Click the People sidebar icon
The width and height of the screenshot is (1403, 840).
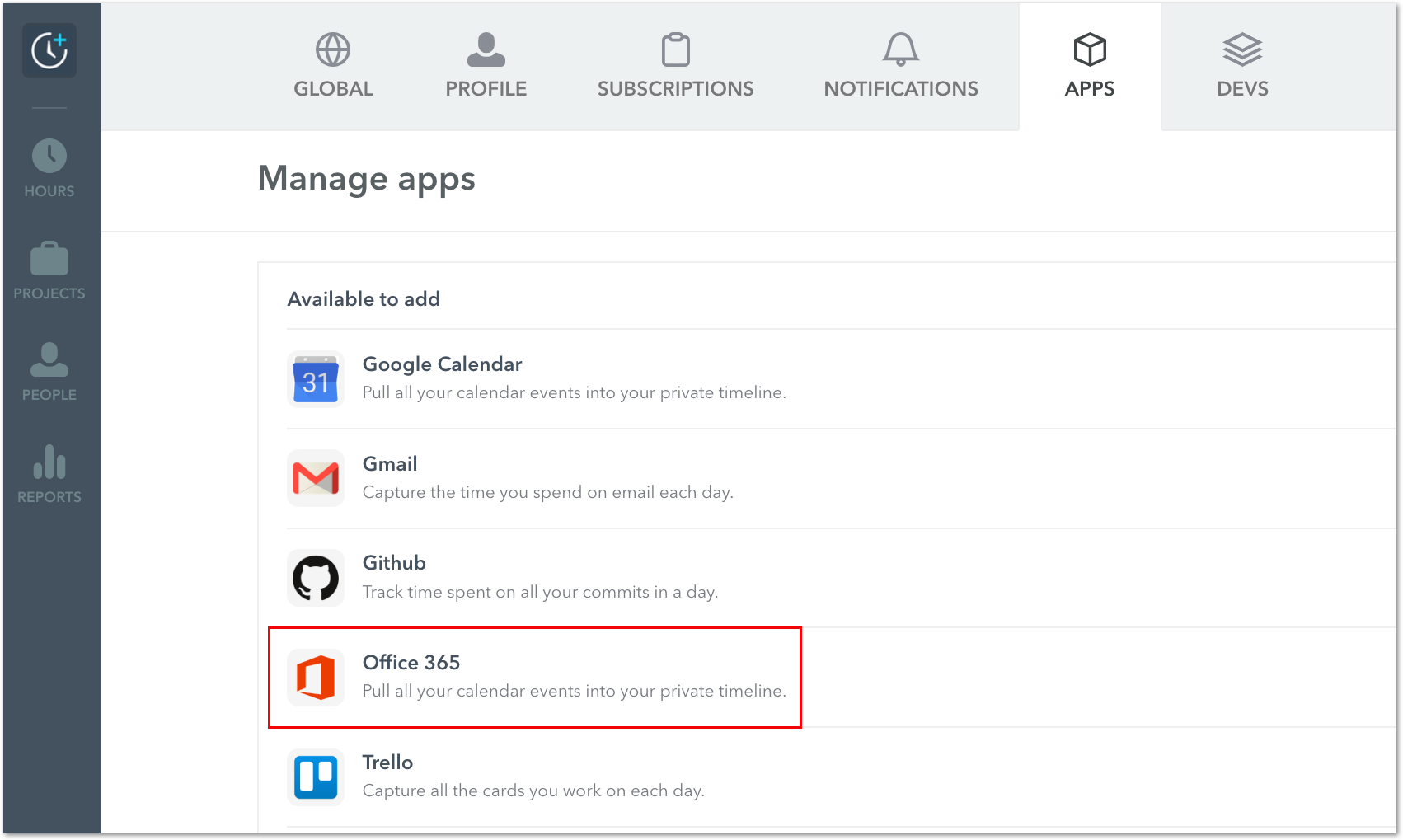[49, 361]
